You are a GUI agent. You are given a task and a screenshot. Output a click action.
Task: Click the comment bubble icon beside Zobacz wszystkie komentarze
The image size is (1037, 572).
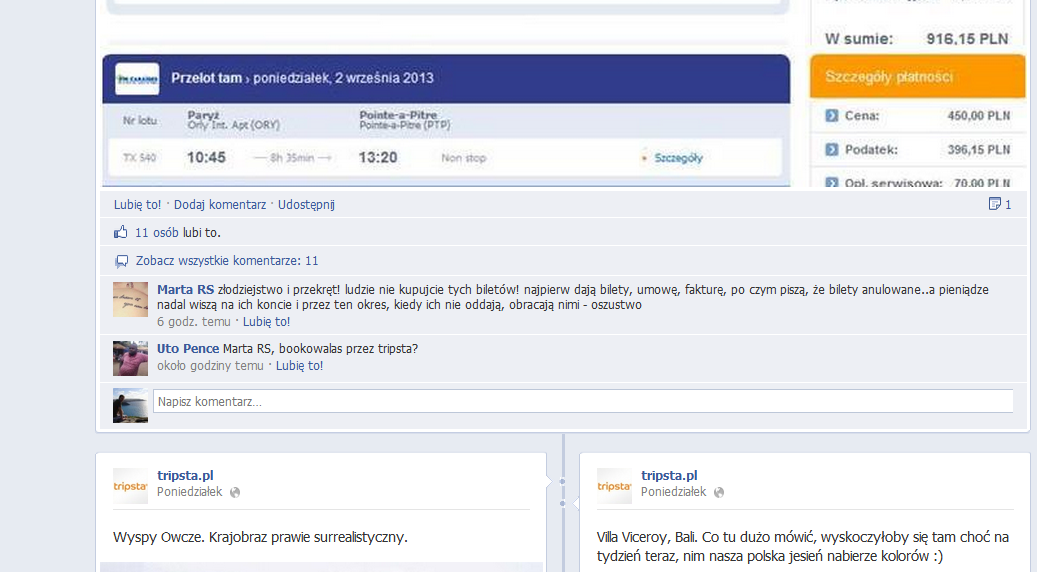pyautogui.click(x=121, y=261)
